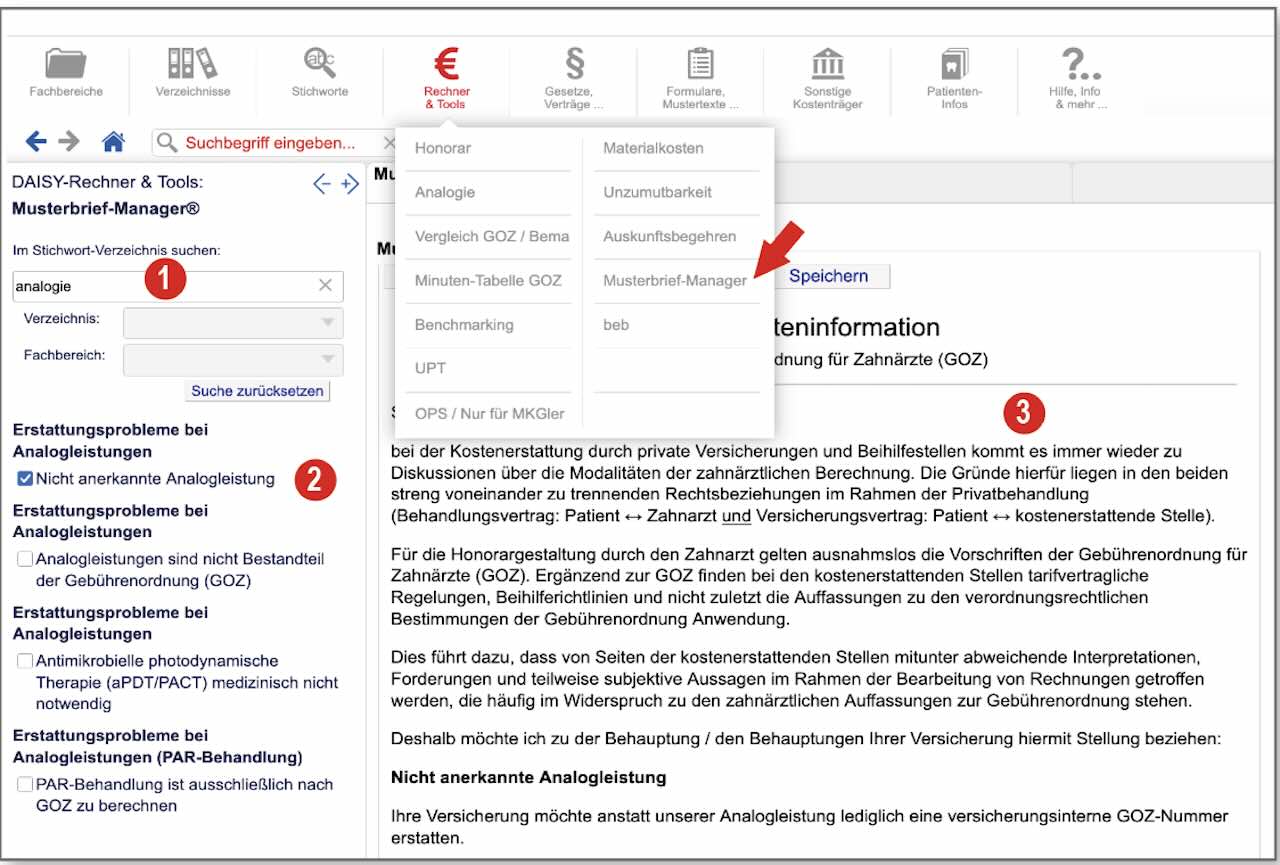Choose OPS / Nur für MKGler
The width and height of the screenshot is (1280, 865).
(x=492, y=413)
